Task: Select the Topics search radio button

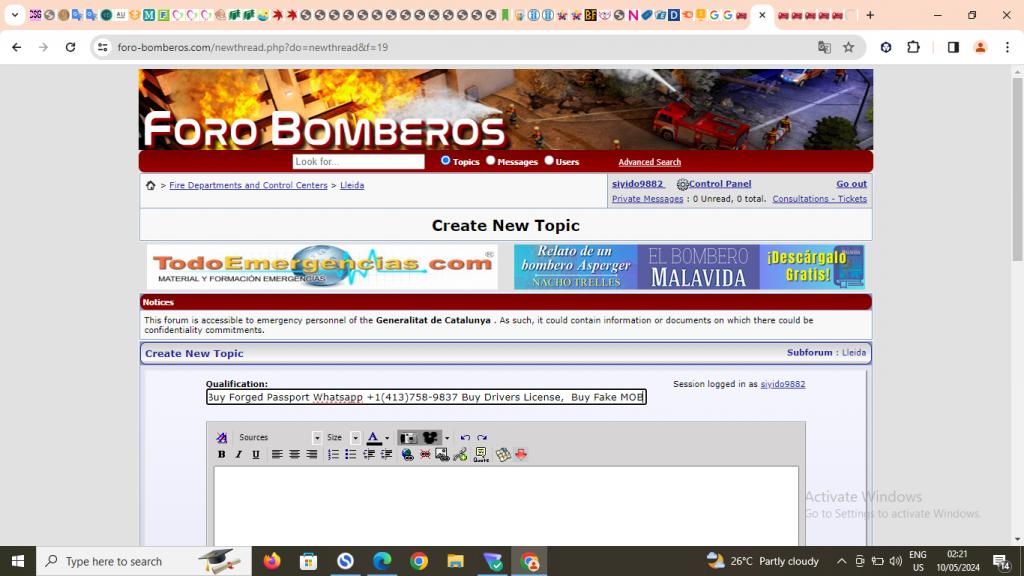Action: 445,161
